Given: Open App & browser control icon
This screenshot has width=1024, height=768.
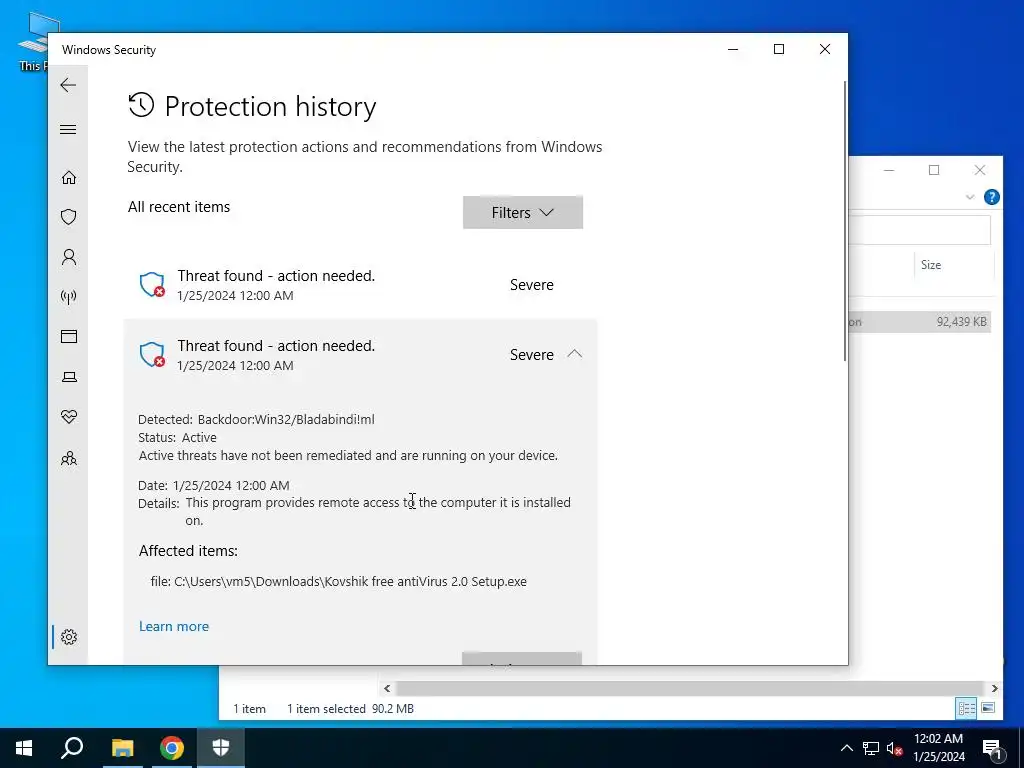Looking at the screenshot, I should [x=69, y=336].
